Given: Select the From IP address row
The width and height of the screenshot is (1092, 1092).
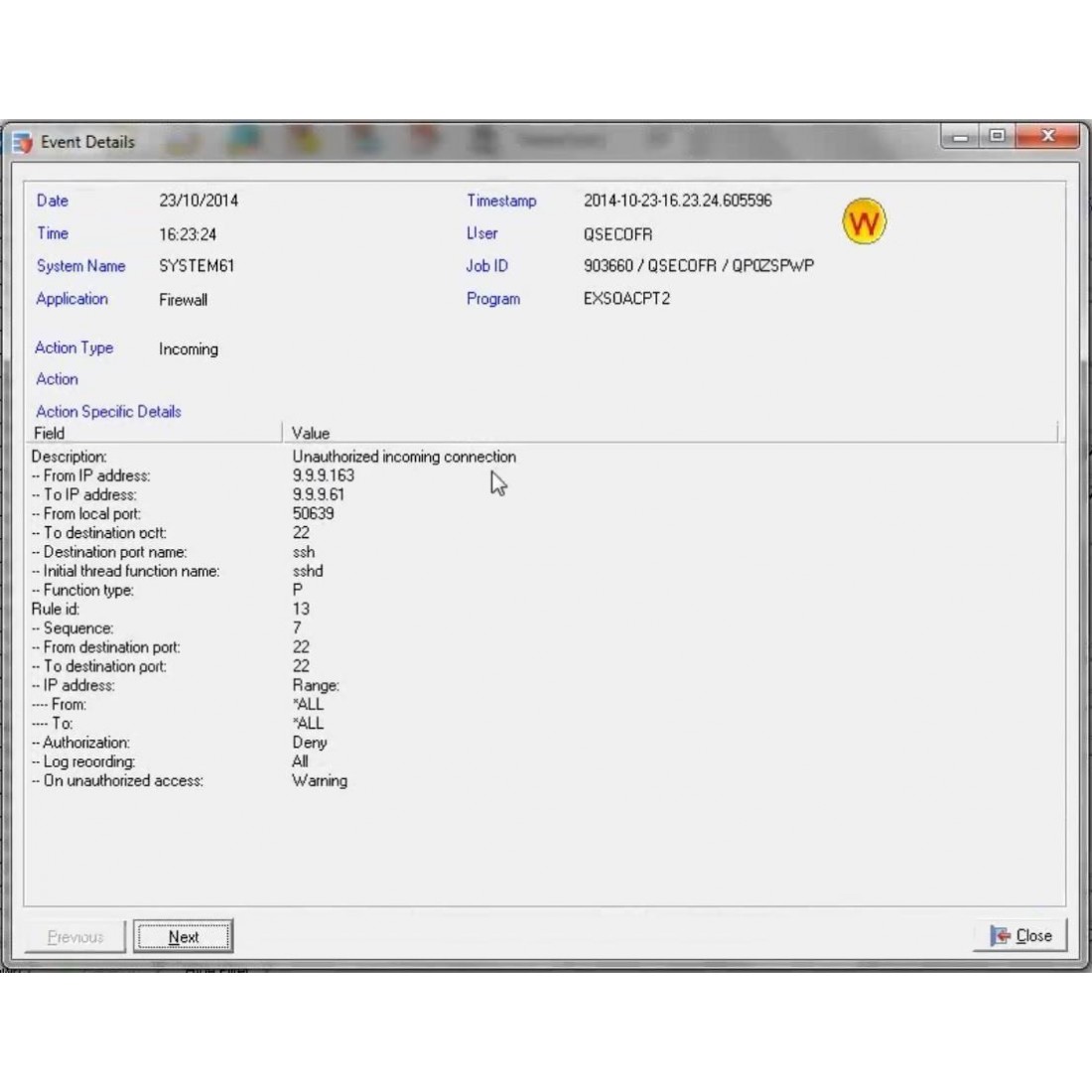Looking at the screenshot, I should point(96,476).
